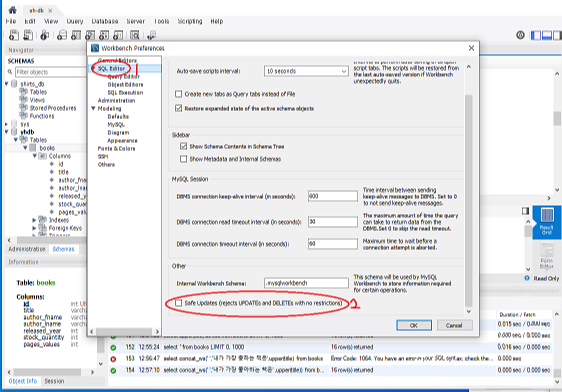
Task: Expand the Indexes node
Action: [x=34, y=220]
